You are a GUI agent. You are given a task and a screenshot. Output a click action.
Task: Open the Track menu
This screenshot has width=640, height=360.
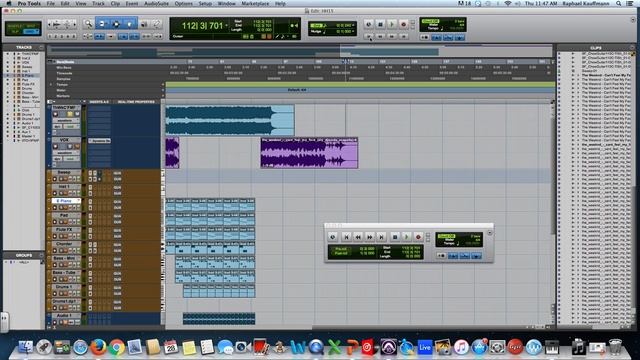[98, 3]
